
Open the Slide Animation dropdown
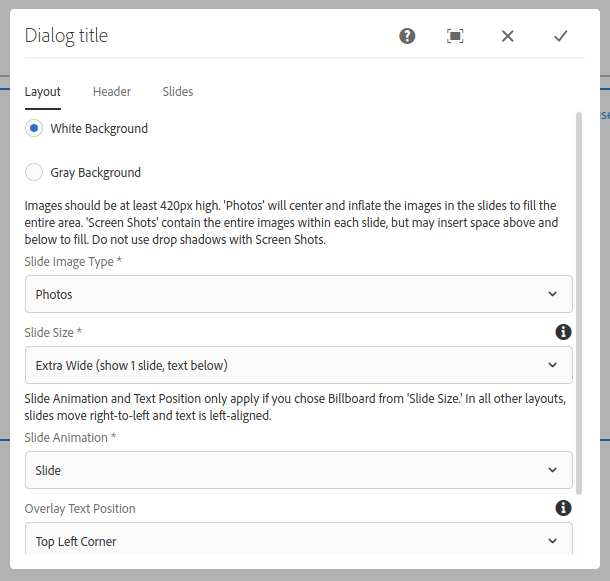point(299,470)
